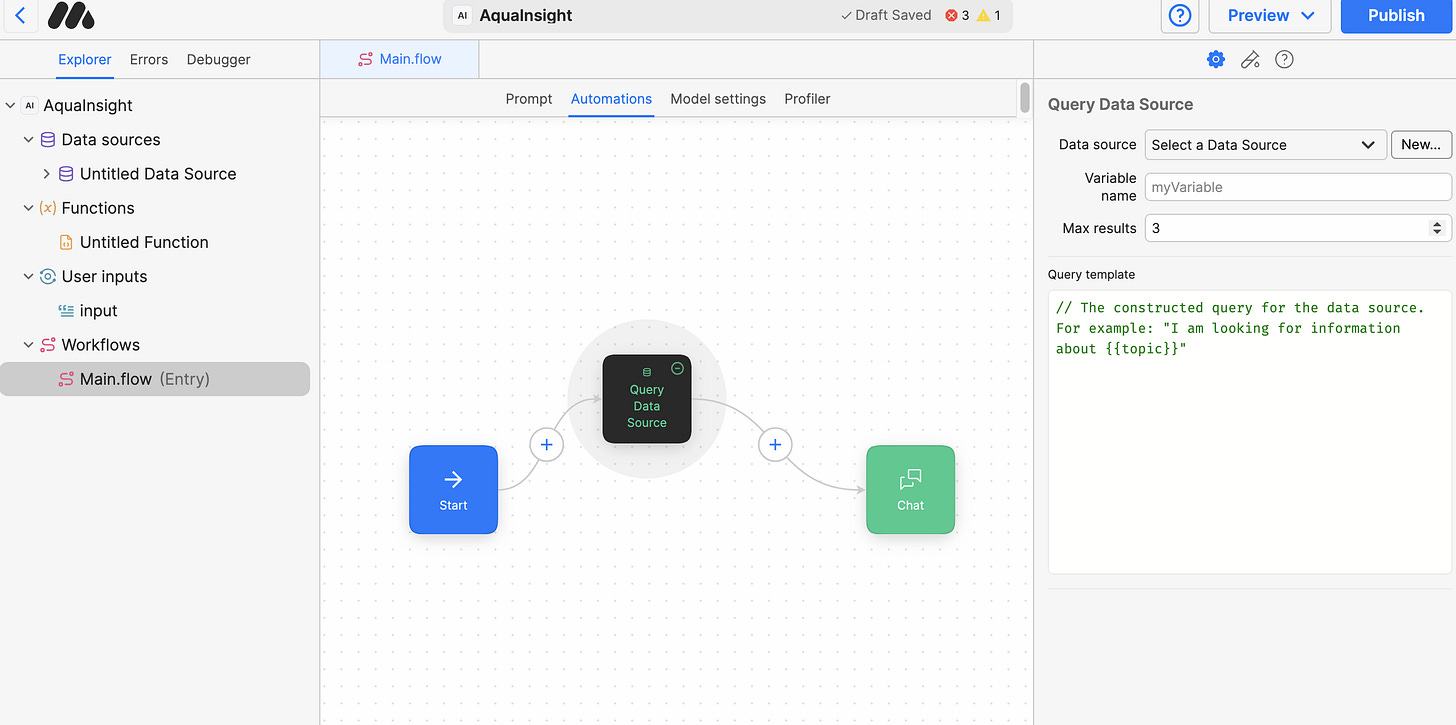
Task: Click the blue question mark button near Preview
Action: coord(1179,16)
